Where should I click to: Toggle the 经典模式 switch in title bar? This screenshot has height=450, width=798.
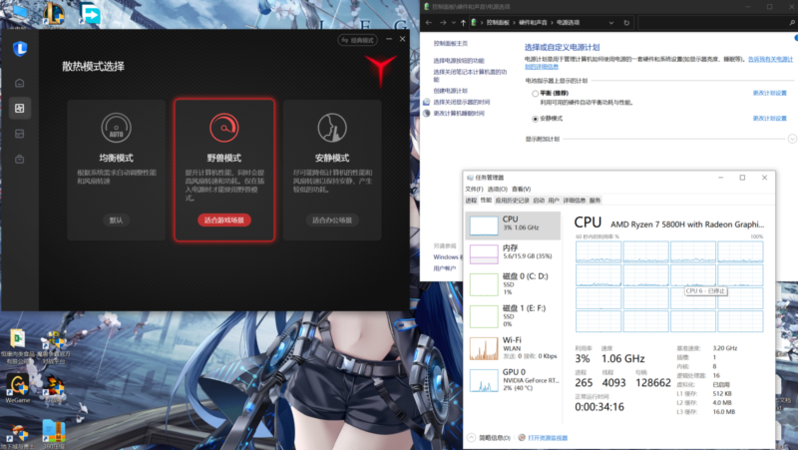358,40
